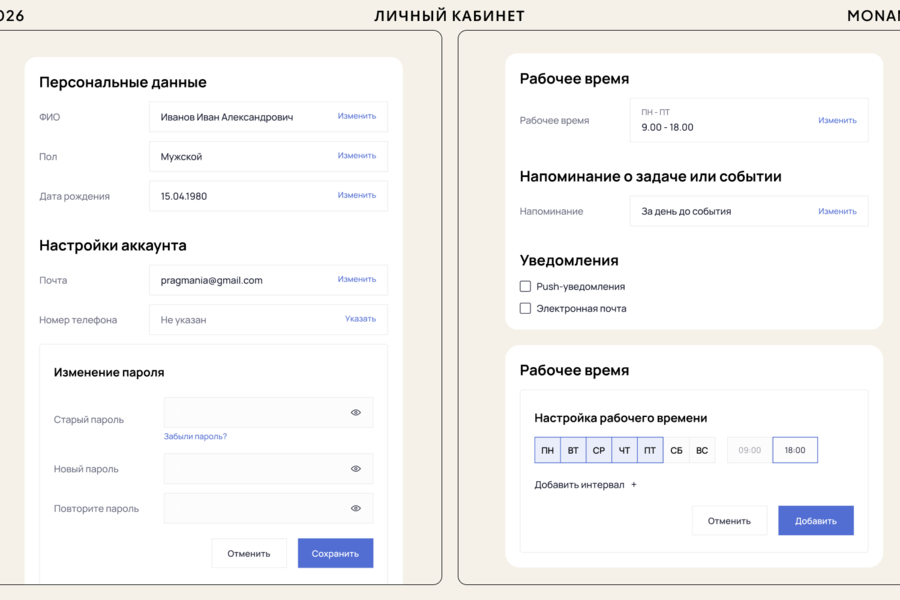Click Изменить for the Напоминание setting
Viewport: 900px width, 600px height.
[x=837, y=211]
